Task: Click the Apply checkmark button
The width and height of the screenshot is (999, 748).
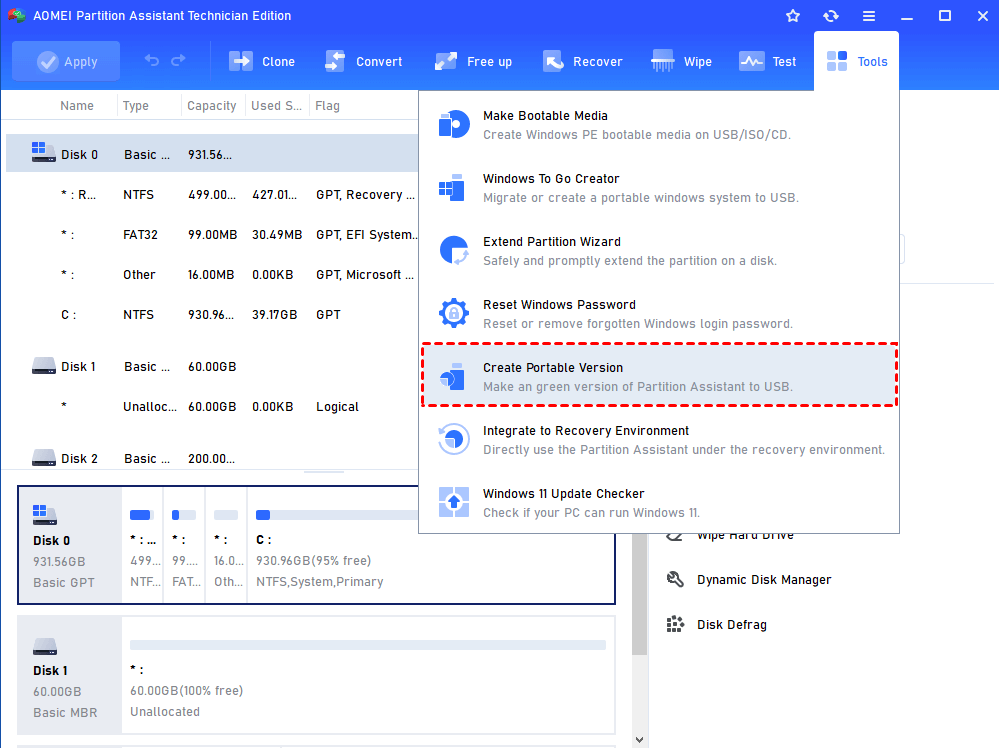Action: click(66, 61)
